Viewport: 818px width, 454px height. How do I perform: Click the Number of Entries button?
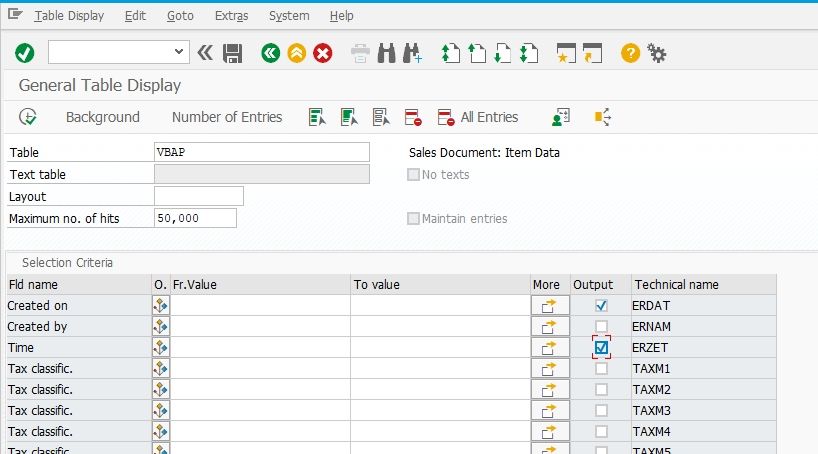(227, 117)
